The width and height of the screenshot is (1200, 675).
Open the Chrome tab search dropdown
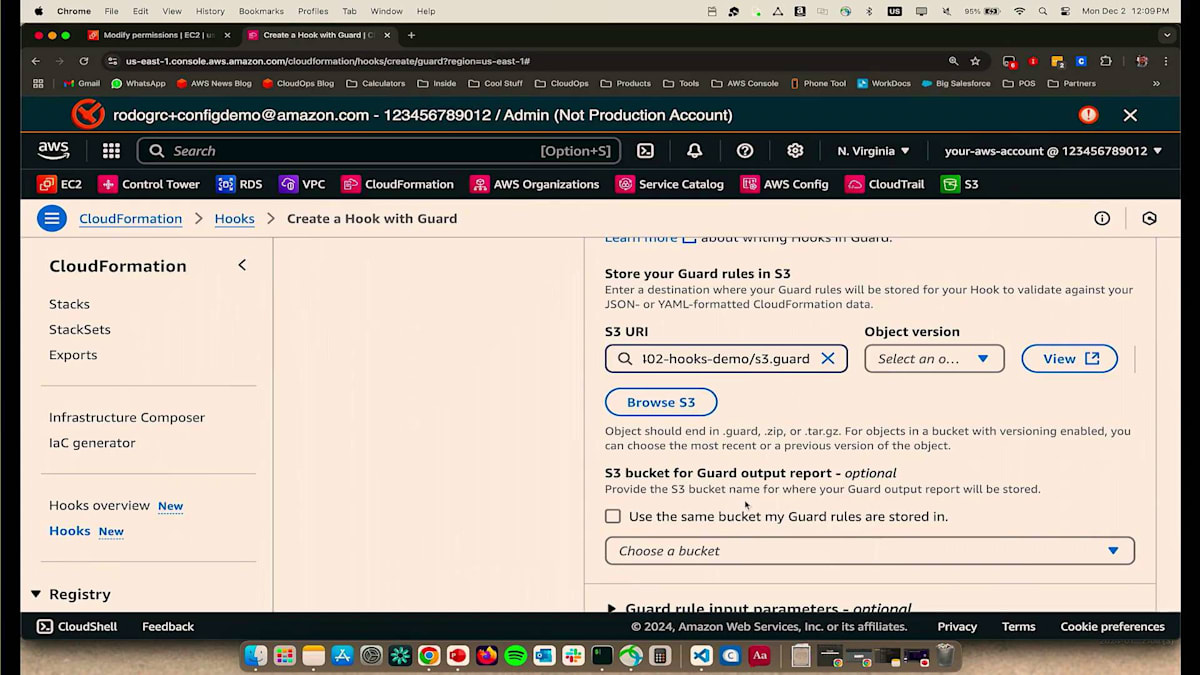click(1167, 35)
